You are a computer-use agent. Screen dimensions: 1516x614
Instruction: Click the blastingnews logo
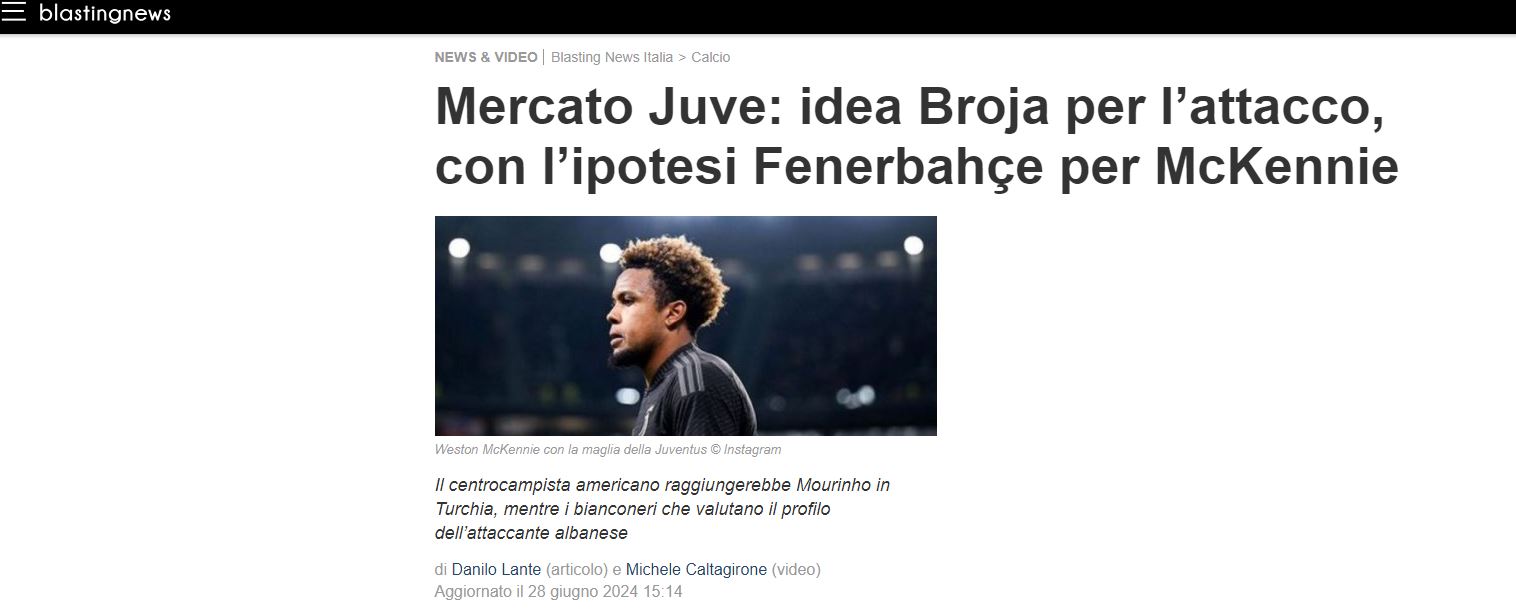(x=105, y=13)
